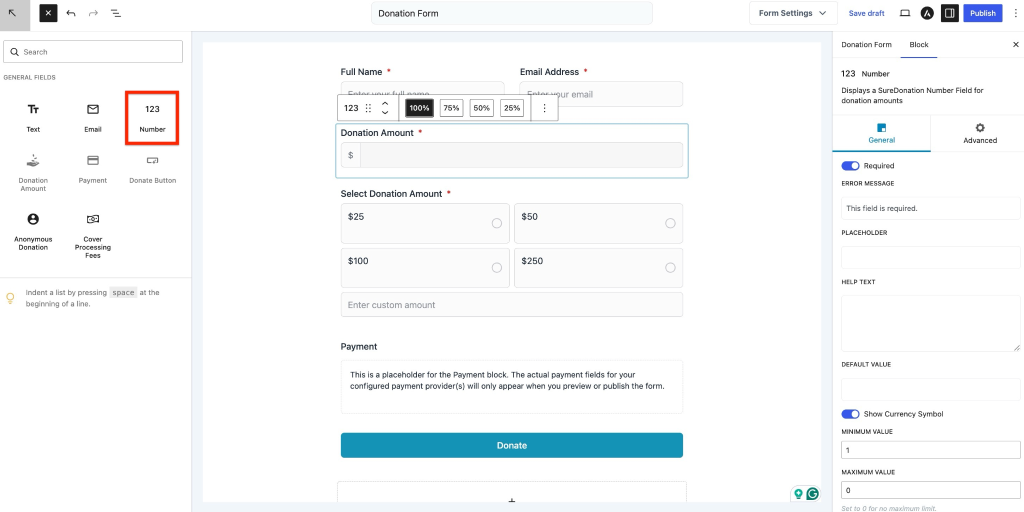Click the Placeholder settings field
This screenshot has height=512, width=1024.
pyautogui.click(x=931, y=257)
